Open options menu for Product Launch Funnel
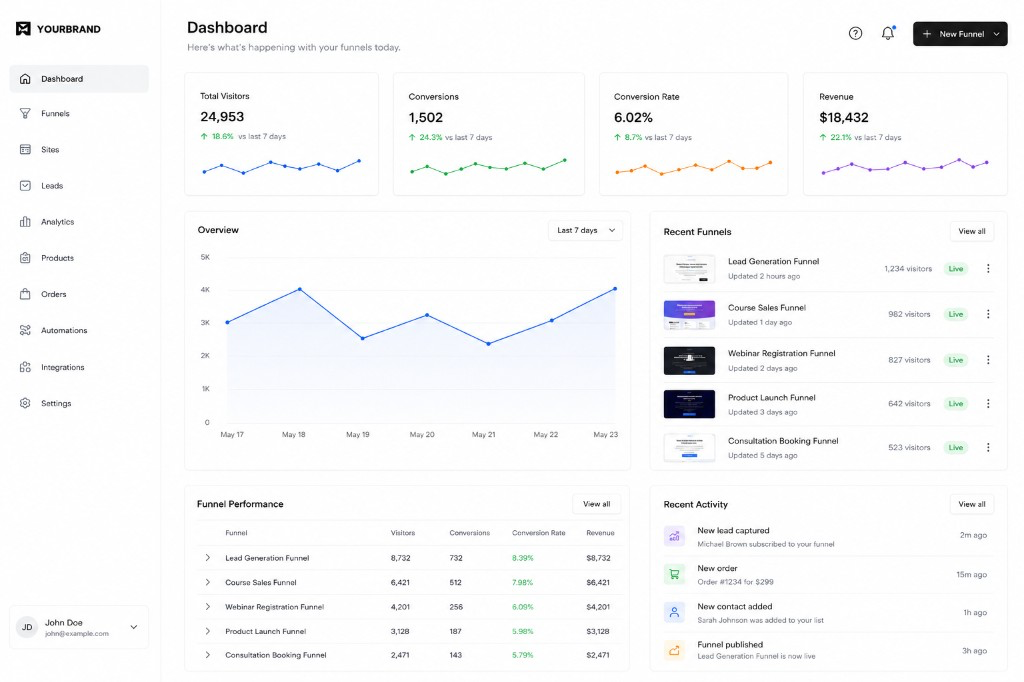The image size is (1024, 682). pos(988,404)
